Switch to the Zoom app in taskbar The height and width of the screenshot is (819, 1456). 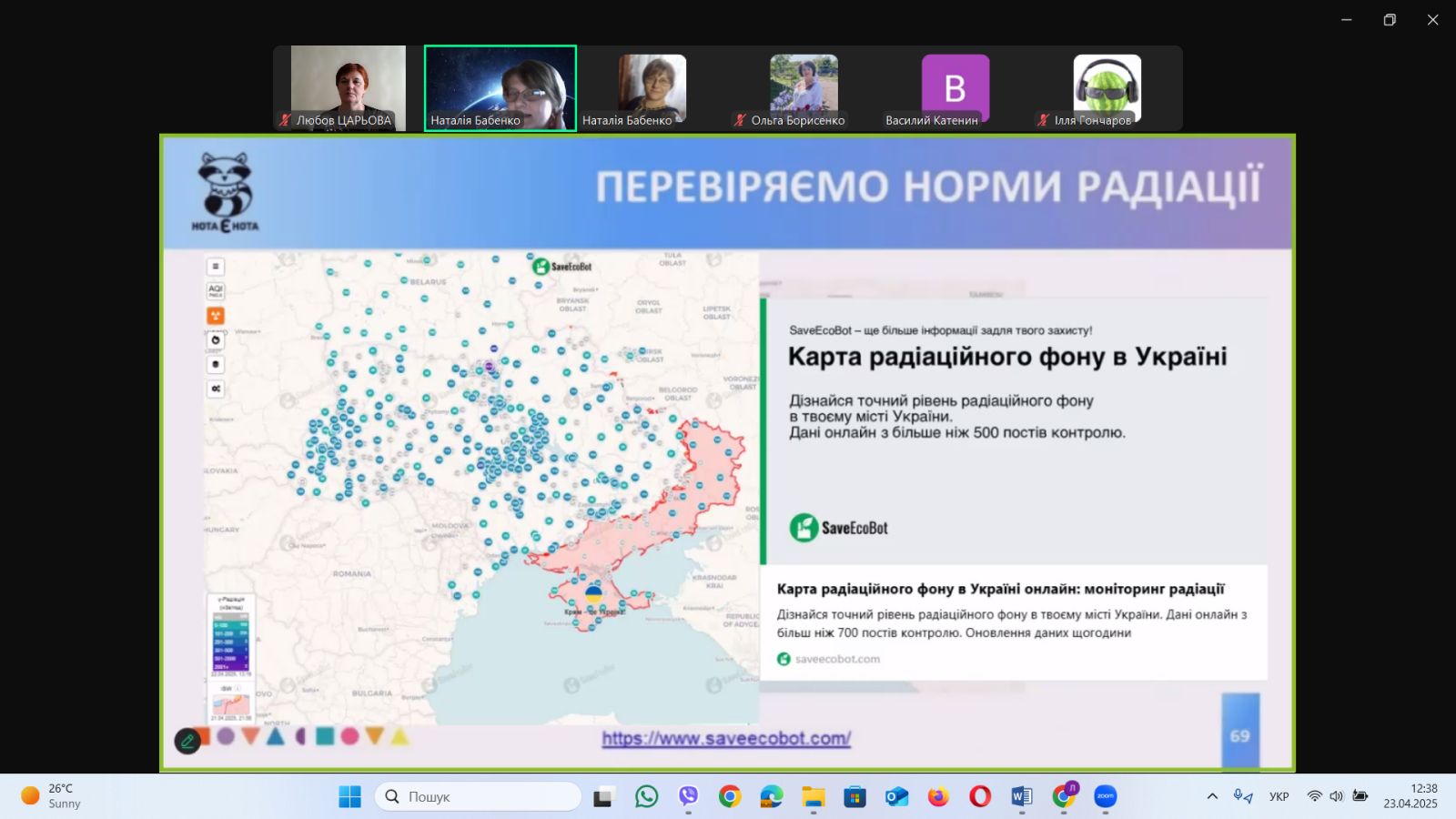click(1105, 796)
